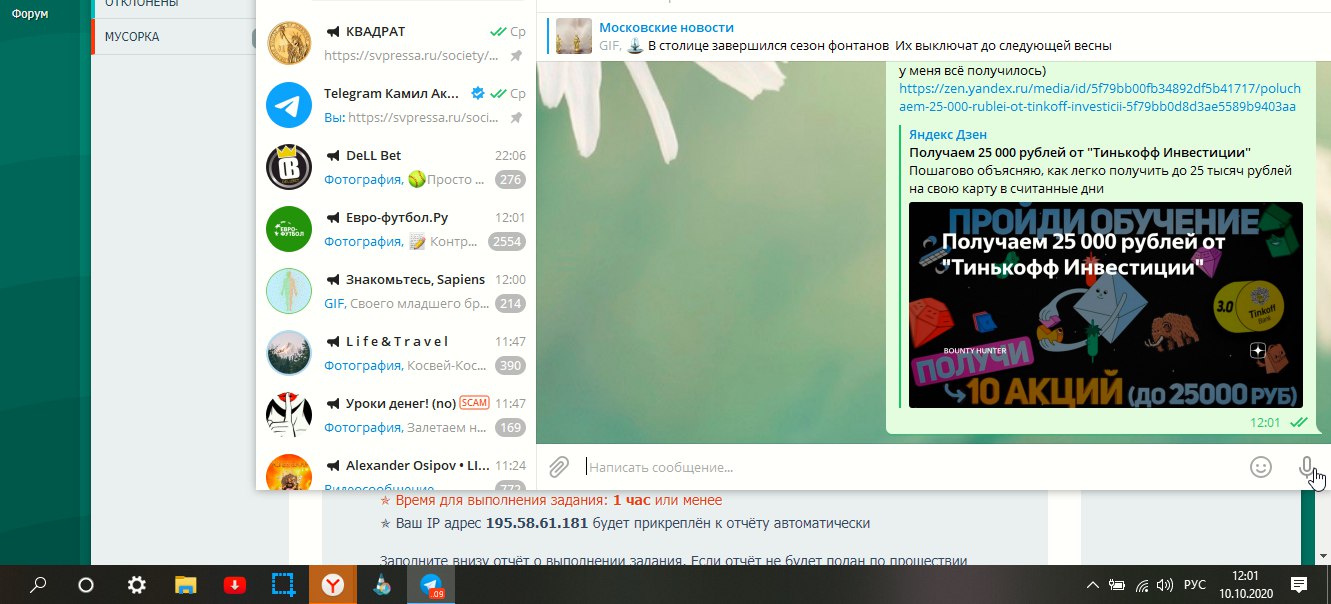Image resolution: width=1331 pixels, height=604 pixels.
Task: Open Евро-футбол.Ру channel avatar
Action: [289, 229]
